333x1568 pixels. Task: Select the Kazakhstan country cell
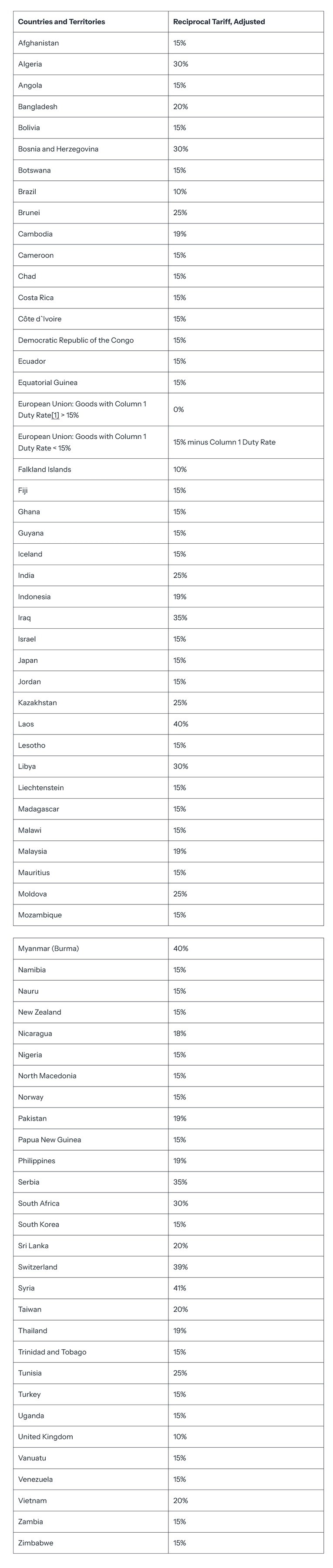pyautogui.click(x=37, y=702)
